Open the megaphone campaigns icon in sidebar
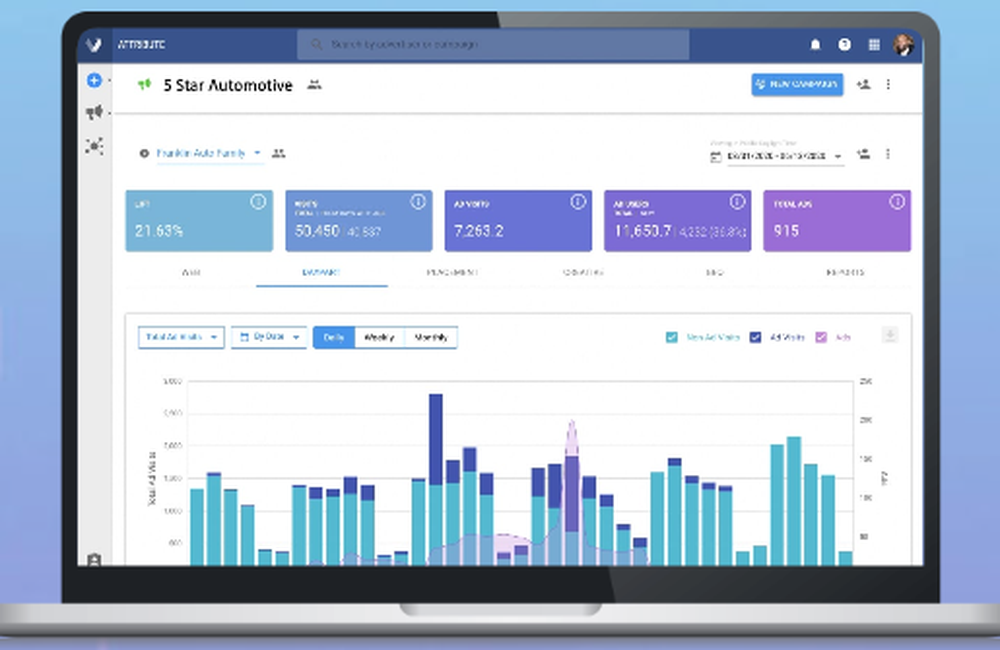Screen dimensions: 1000x650 94,113
